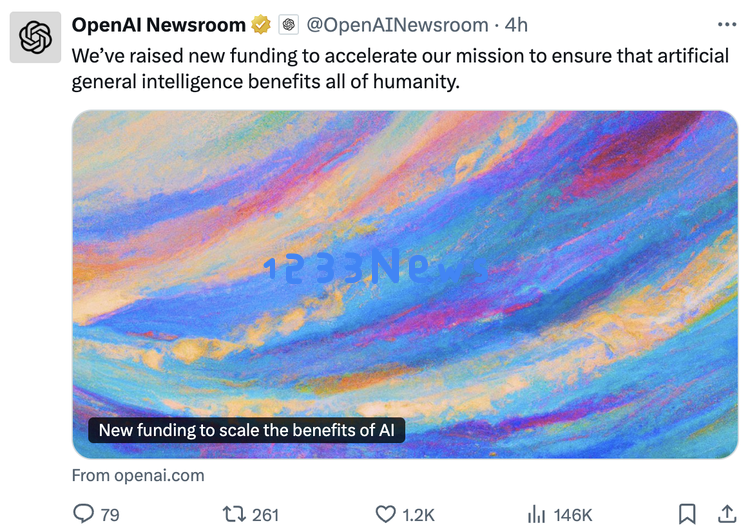Reply to the tweet via comment icon
This screenshot has height=532, width=750.
click(x=83, y=514)
